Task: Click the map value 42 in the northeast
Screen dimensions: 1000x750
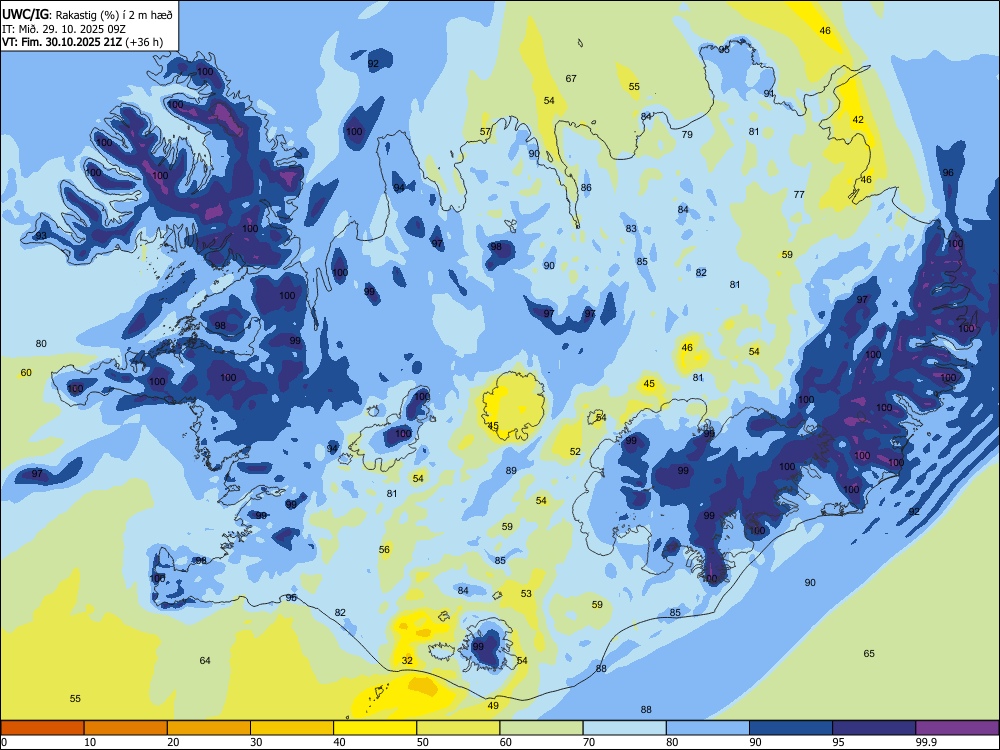Action: coord(858,119)
